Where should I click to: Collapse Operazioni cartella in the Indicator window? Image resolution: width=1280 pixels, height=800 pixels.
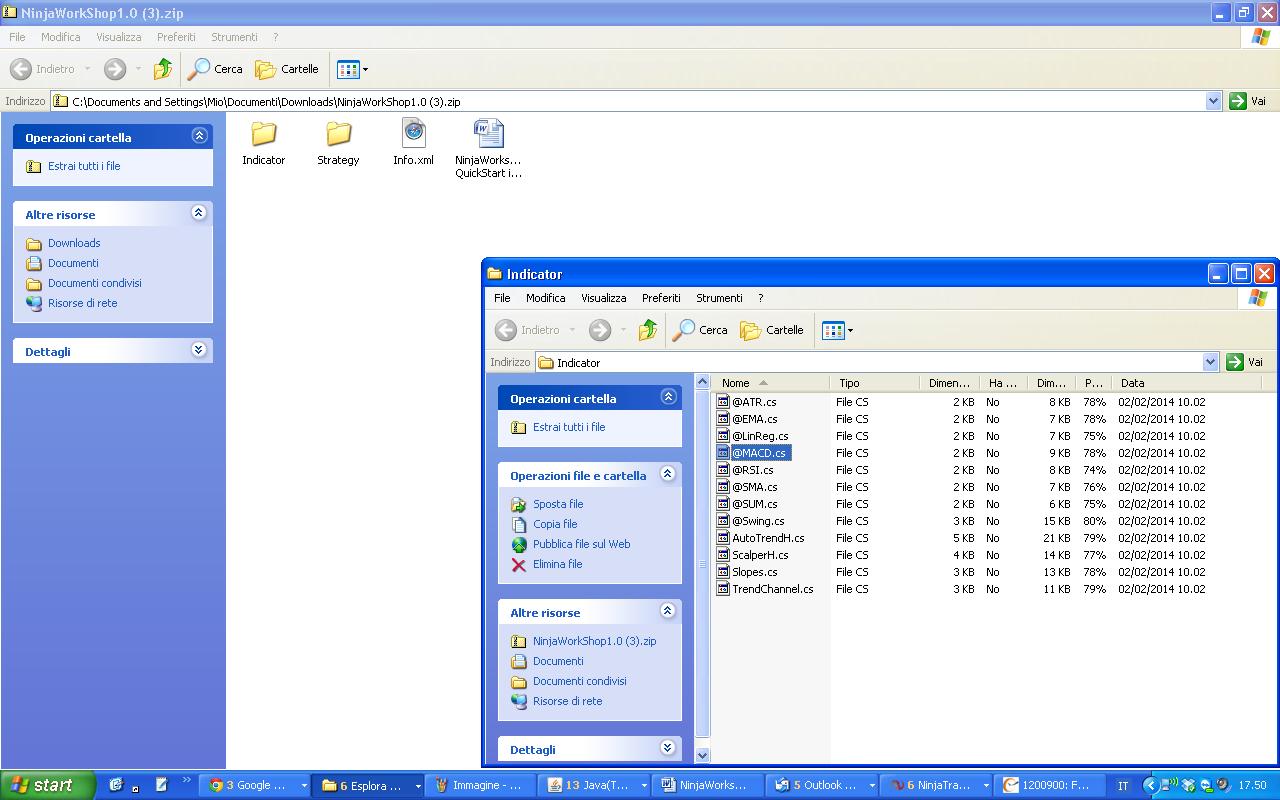pyautogui.click(x=668, y=397)
